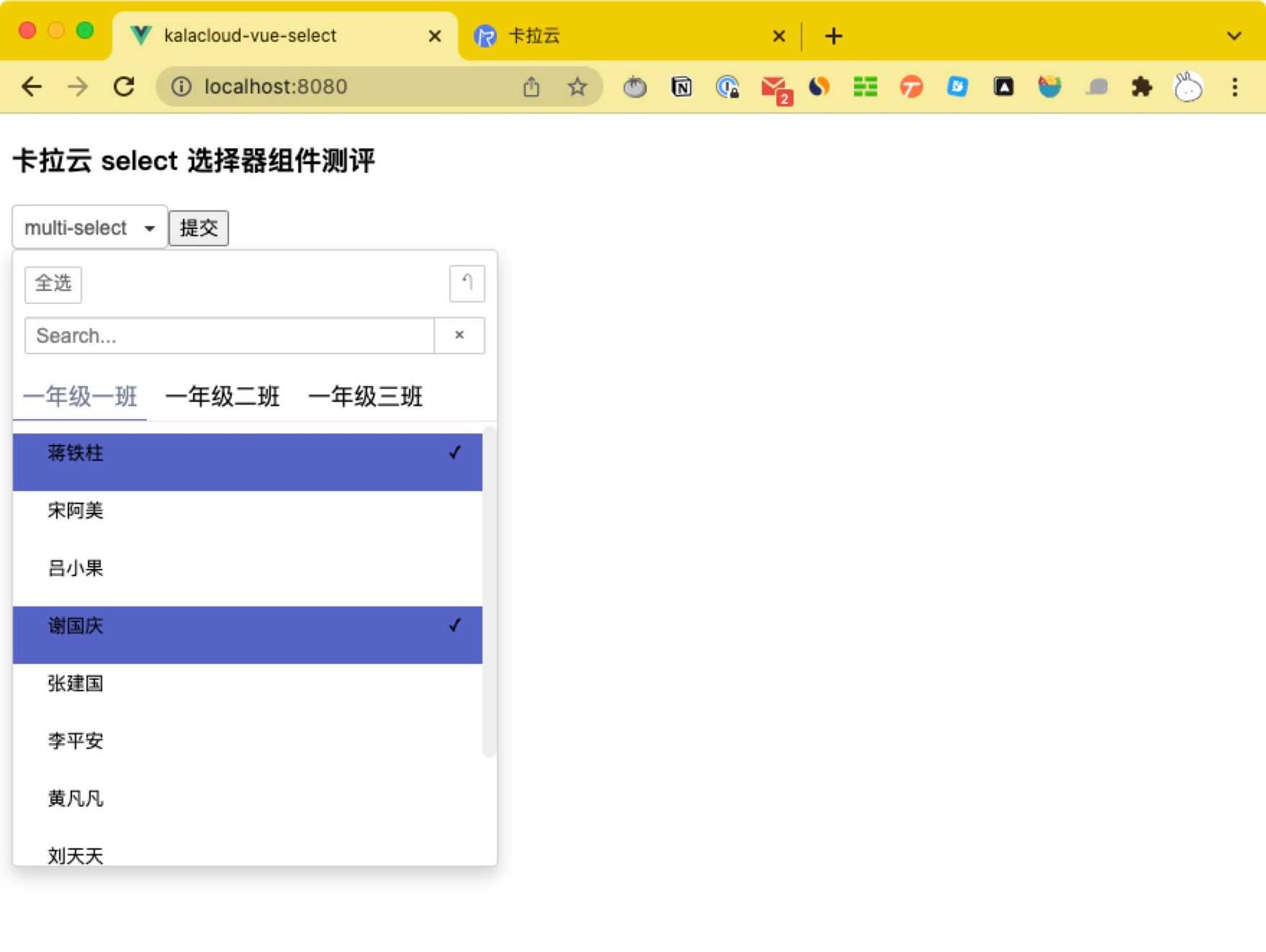Select the 宋阿美 option

pyautogui.click(x=248, y=520)
